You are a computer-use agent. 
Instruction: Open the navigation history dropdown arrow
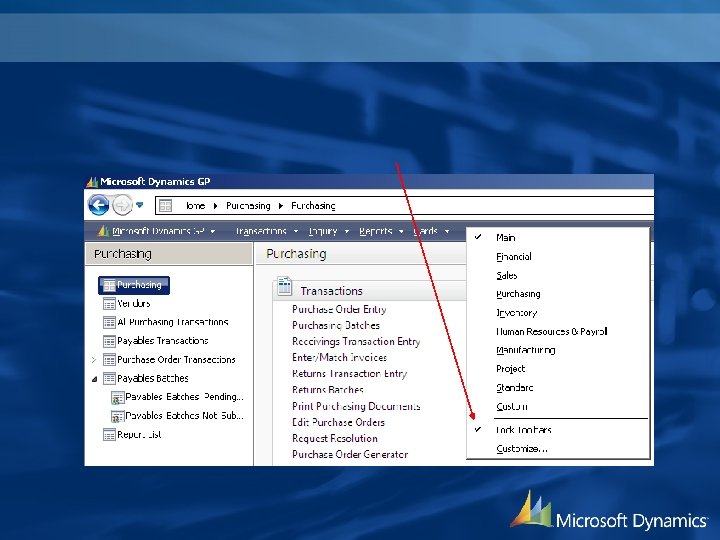point(140,205)
